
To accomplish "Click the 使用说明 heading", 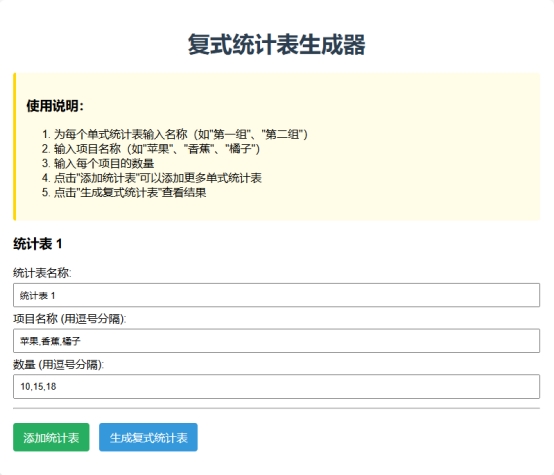I will click(x=55, y=106).
